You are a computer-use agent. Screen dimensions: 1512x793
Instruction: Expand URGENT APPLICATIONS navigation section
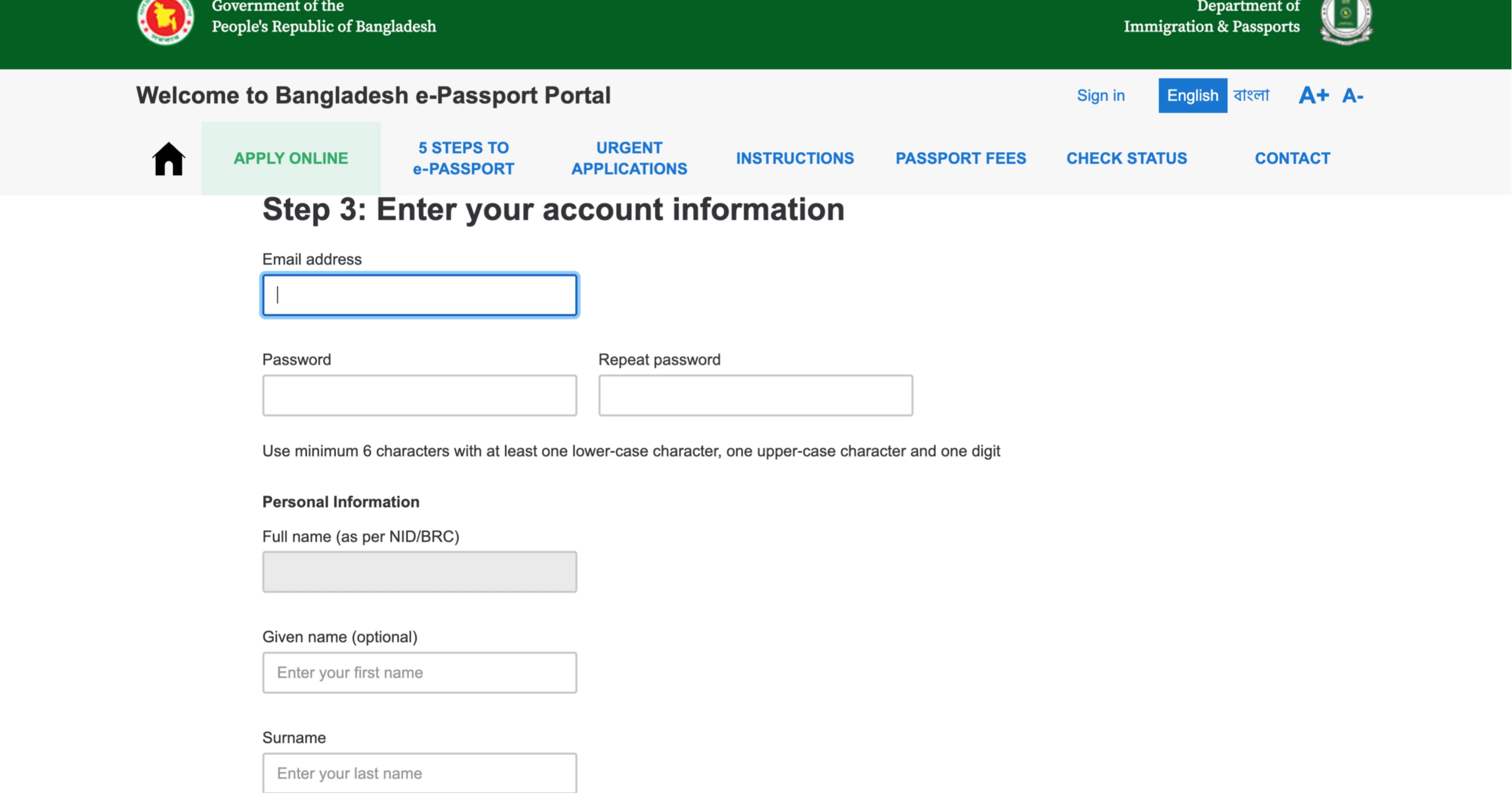click(x=629, y=158)
